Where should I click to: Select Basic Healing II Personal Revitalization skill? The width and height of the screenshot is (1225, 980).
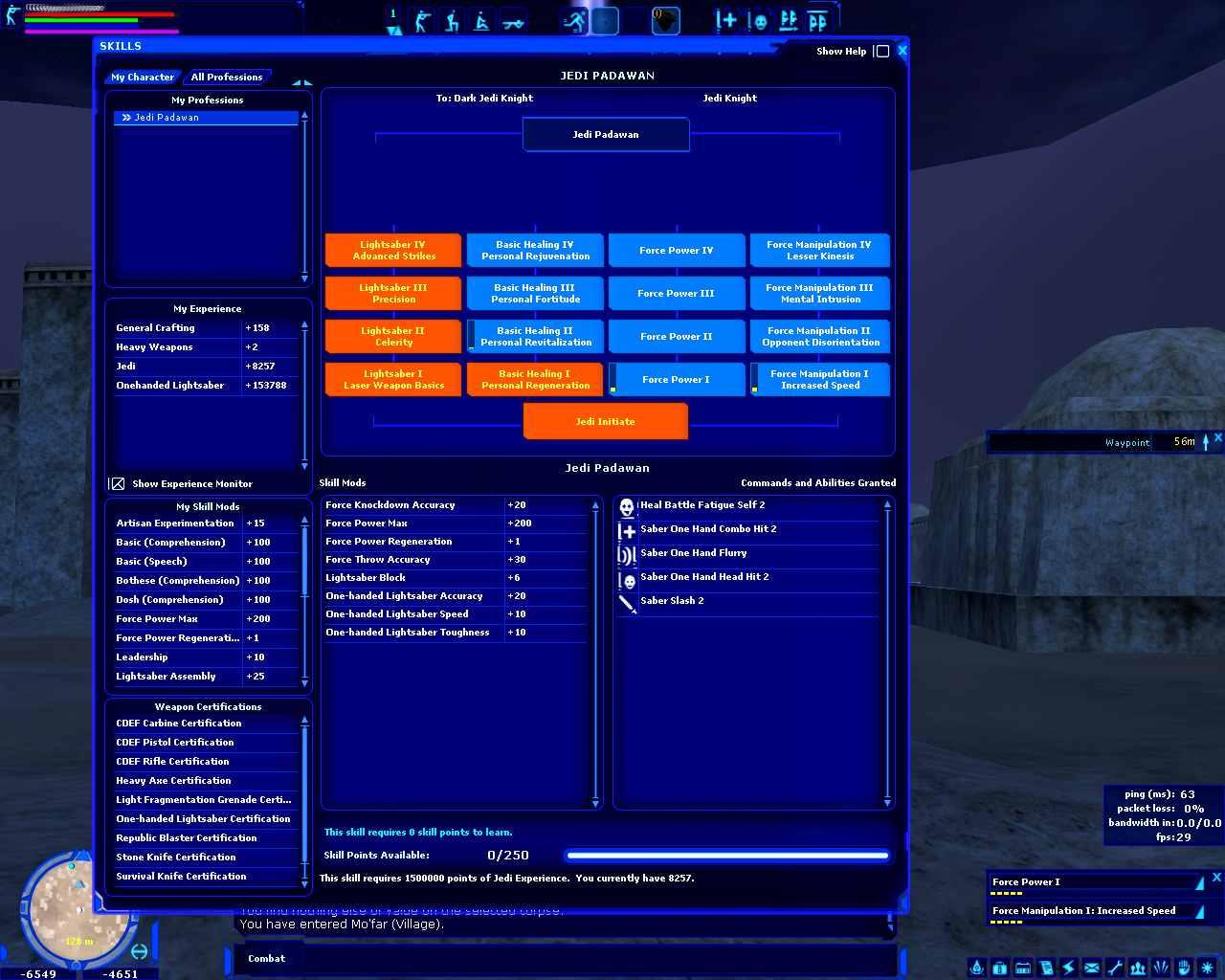(535, 337)
